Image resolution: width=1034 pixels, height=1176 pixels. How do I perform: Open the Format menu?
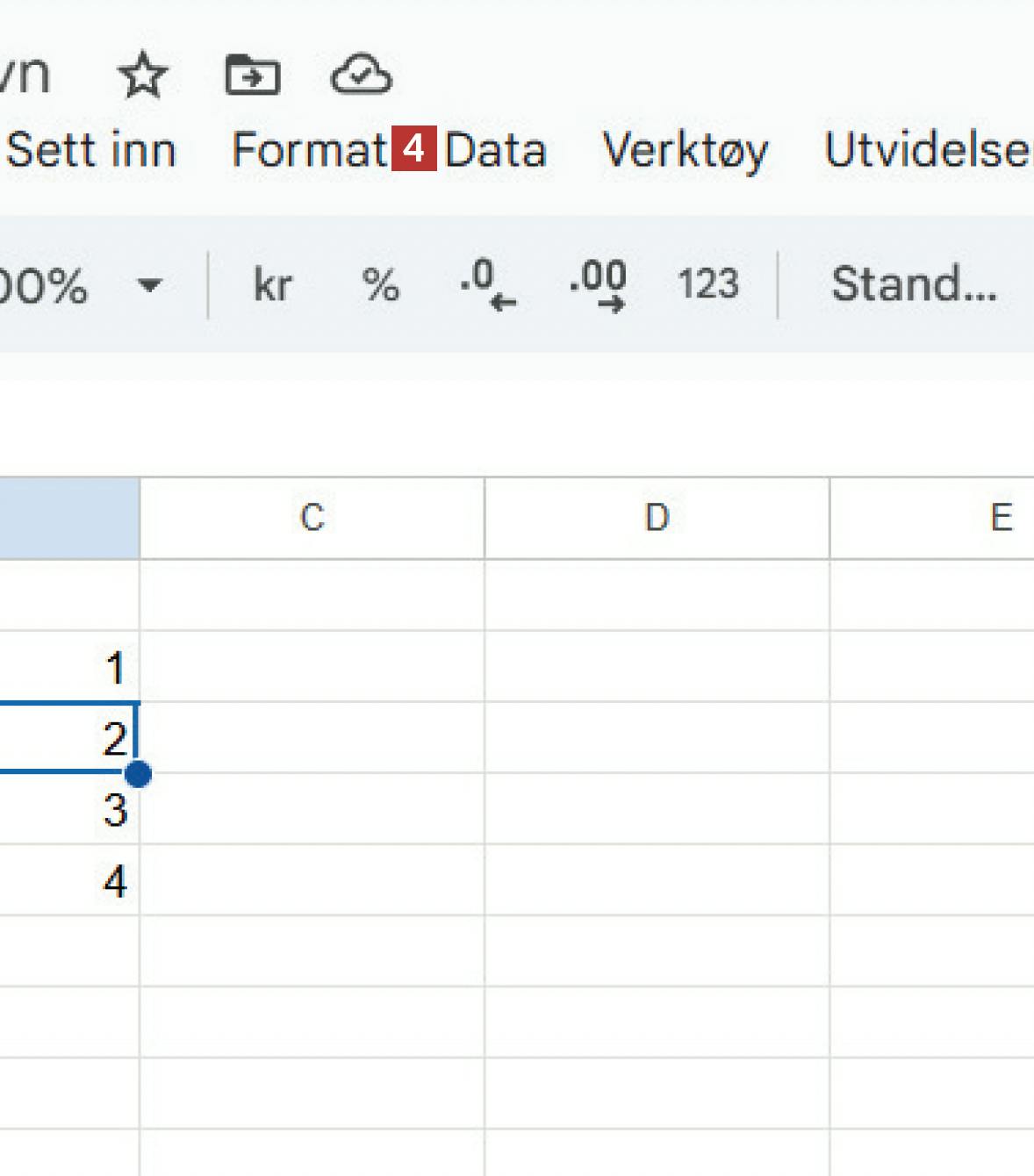[x=309, y=150]
